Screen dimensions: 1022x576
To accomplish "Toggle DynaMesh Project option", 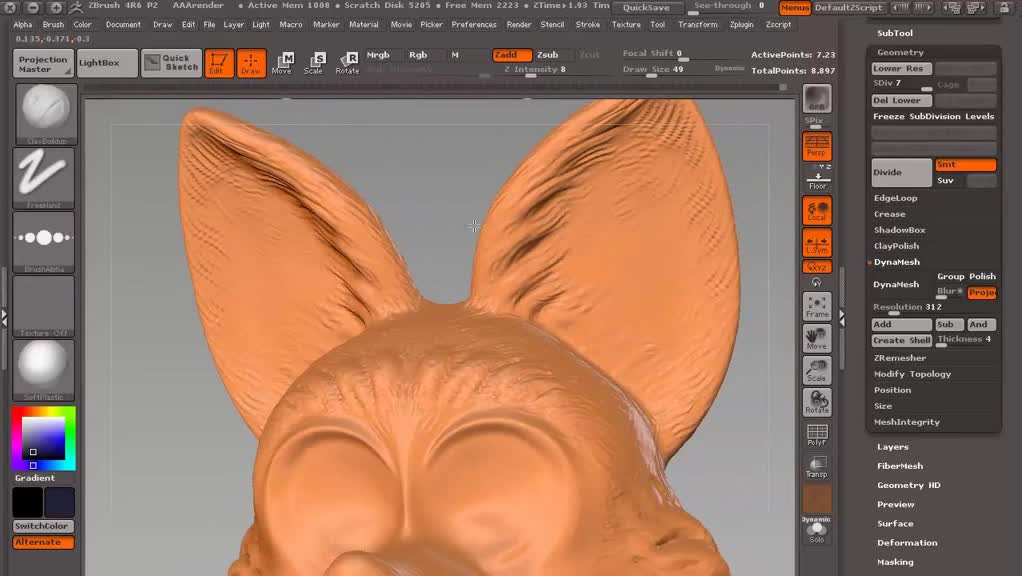I will pyautogui.click(x=982, y=292).
